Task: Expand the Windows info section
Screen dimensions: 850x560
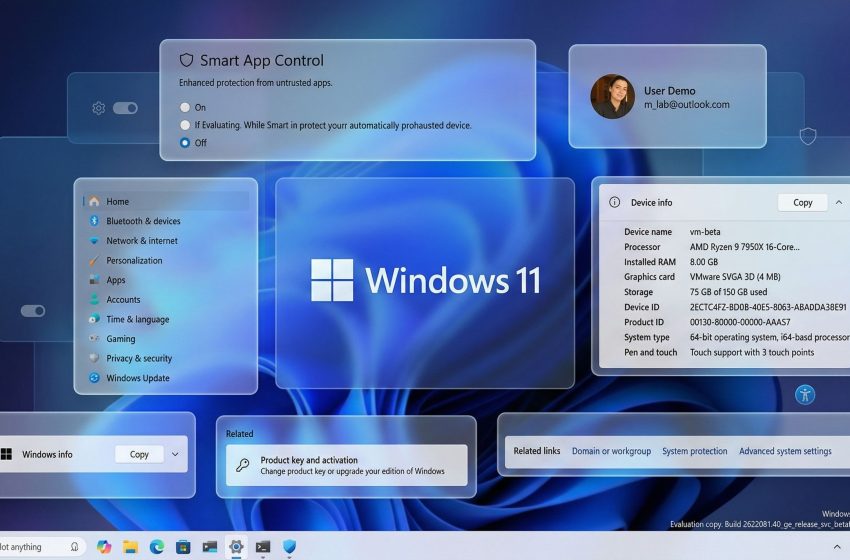Action: 175,454
